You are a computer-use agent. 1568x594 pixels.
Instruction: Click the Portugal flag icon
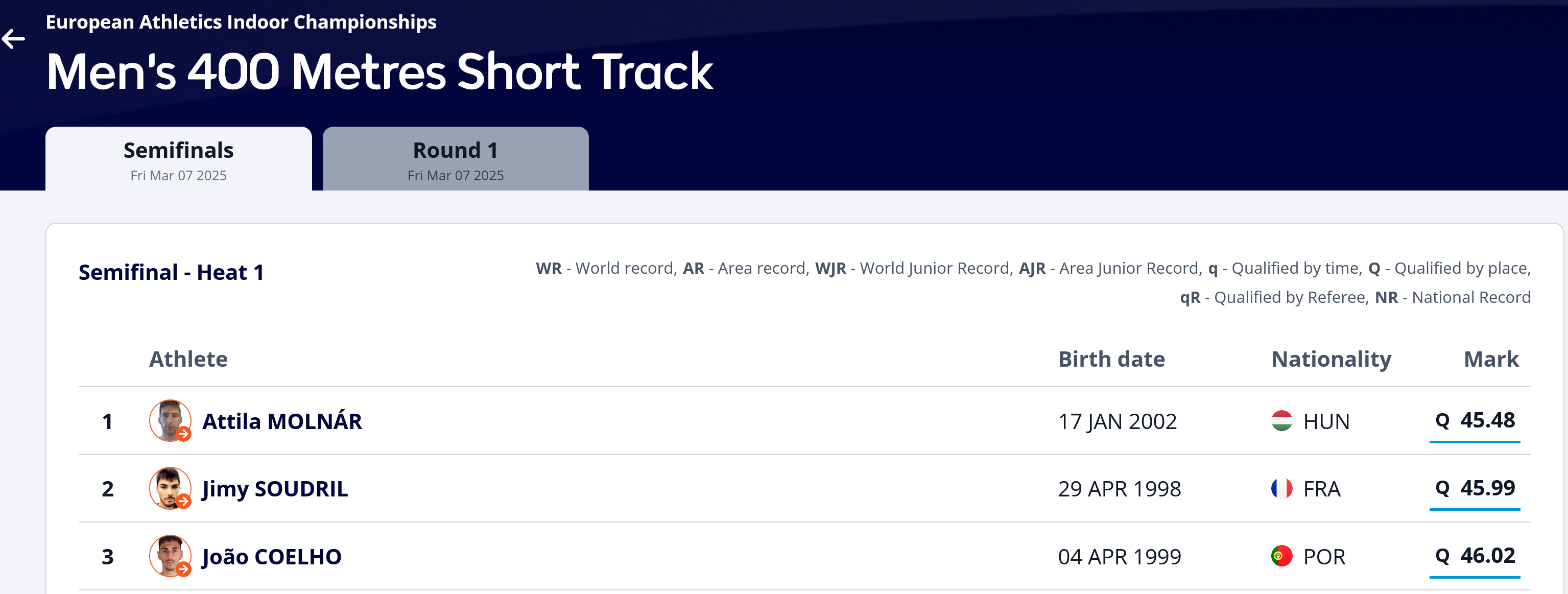pos(1281,556)
